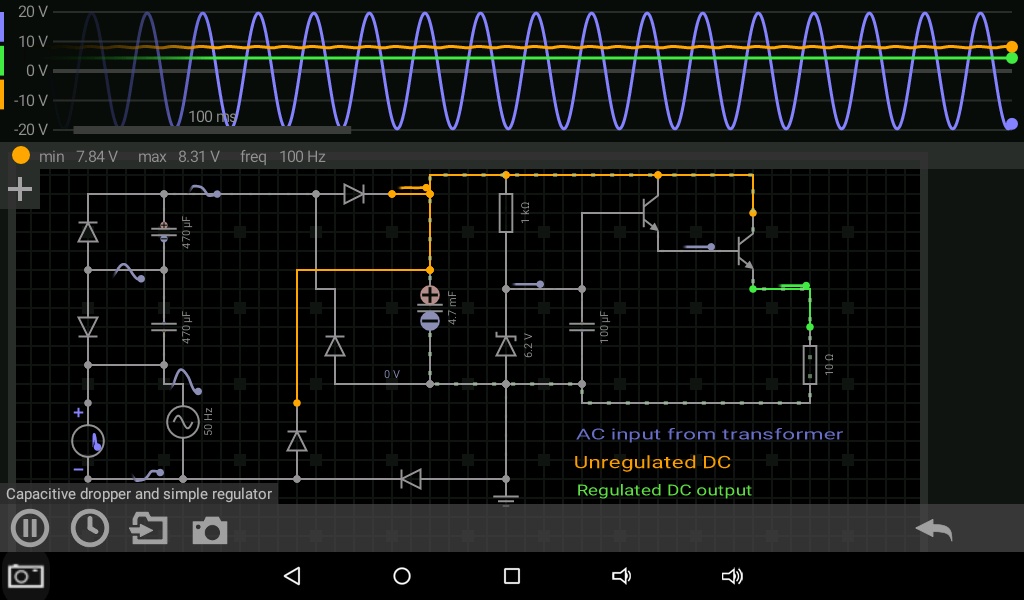Image resolution: width=1024 pixels, height=600 pixels.
Task: Select the 6.2 V zener diode
Action: click(x=506, y=345)
